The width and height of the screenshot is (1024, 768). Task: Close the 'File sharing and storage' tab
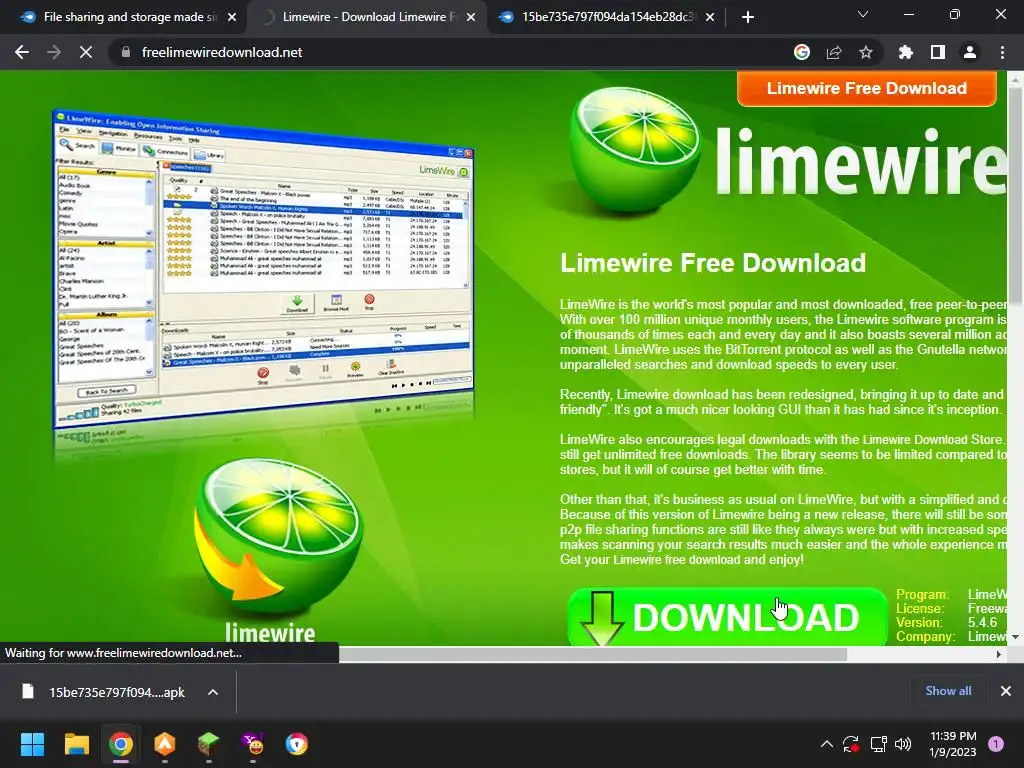point(232,18)
